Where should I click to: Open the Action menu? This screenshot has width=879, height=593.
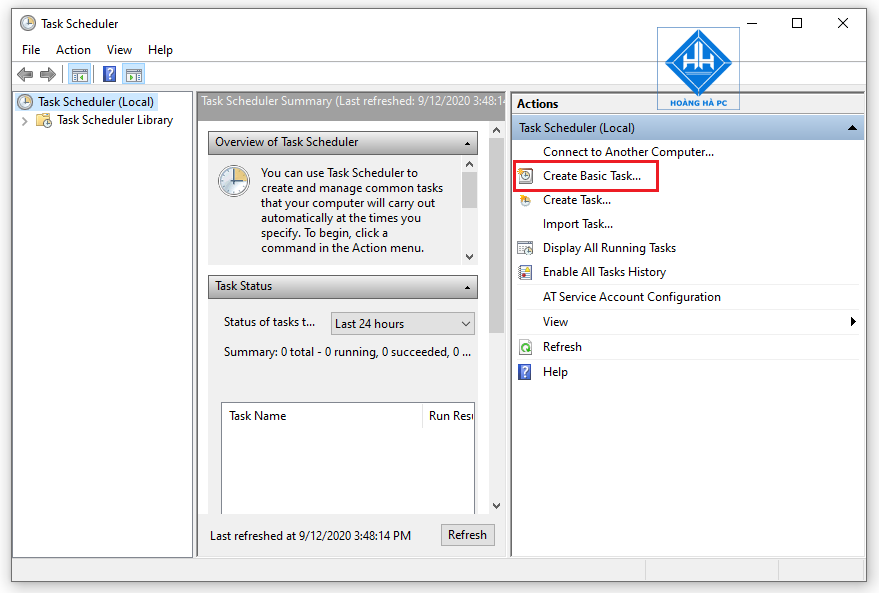[73, 50]
